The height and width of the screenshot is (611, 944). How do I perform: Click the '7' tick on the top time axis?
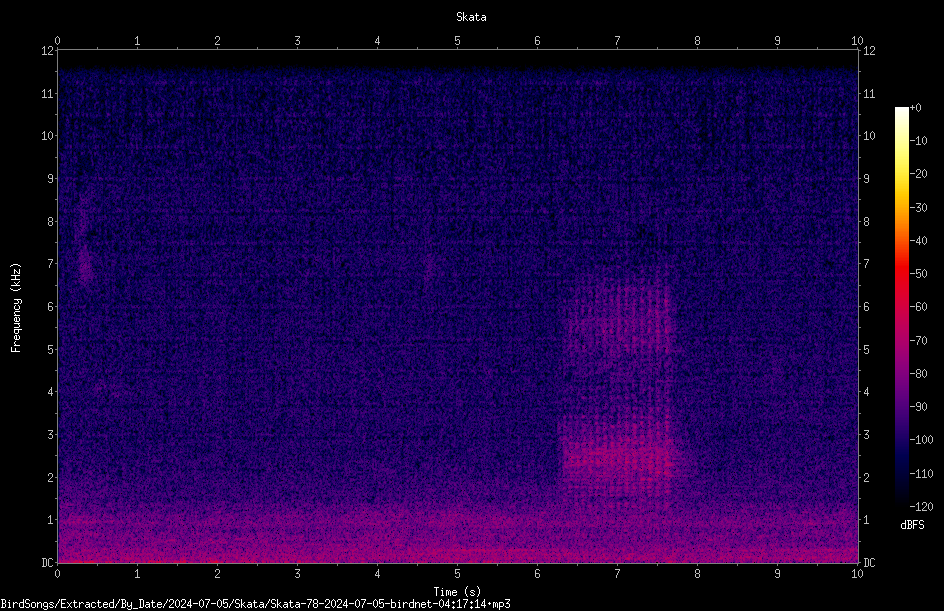(x=617, y=40)
